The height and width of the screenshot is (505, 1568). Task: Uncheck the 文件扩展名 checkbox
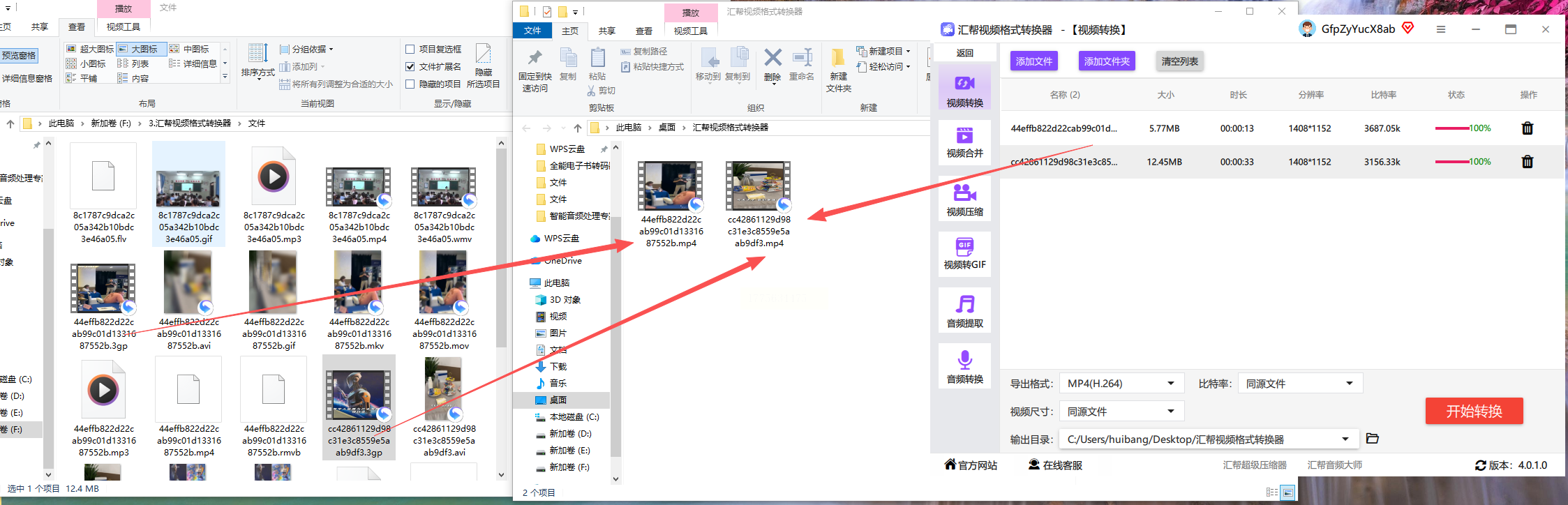[410, 67]
